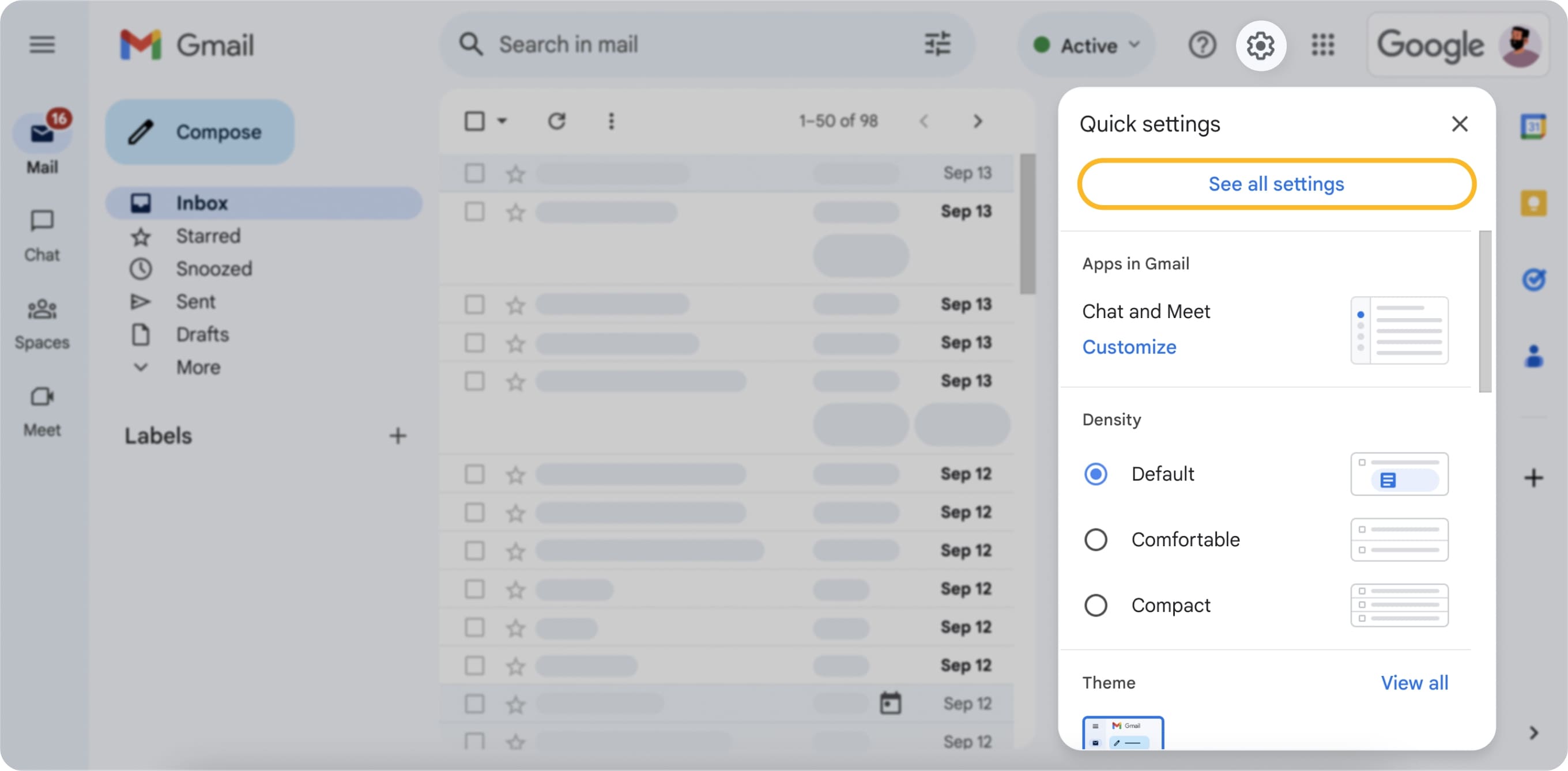Refresh the inbox list
The height and width of the screenshot is (771, 1568).
pos(557,120)
